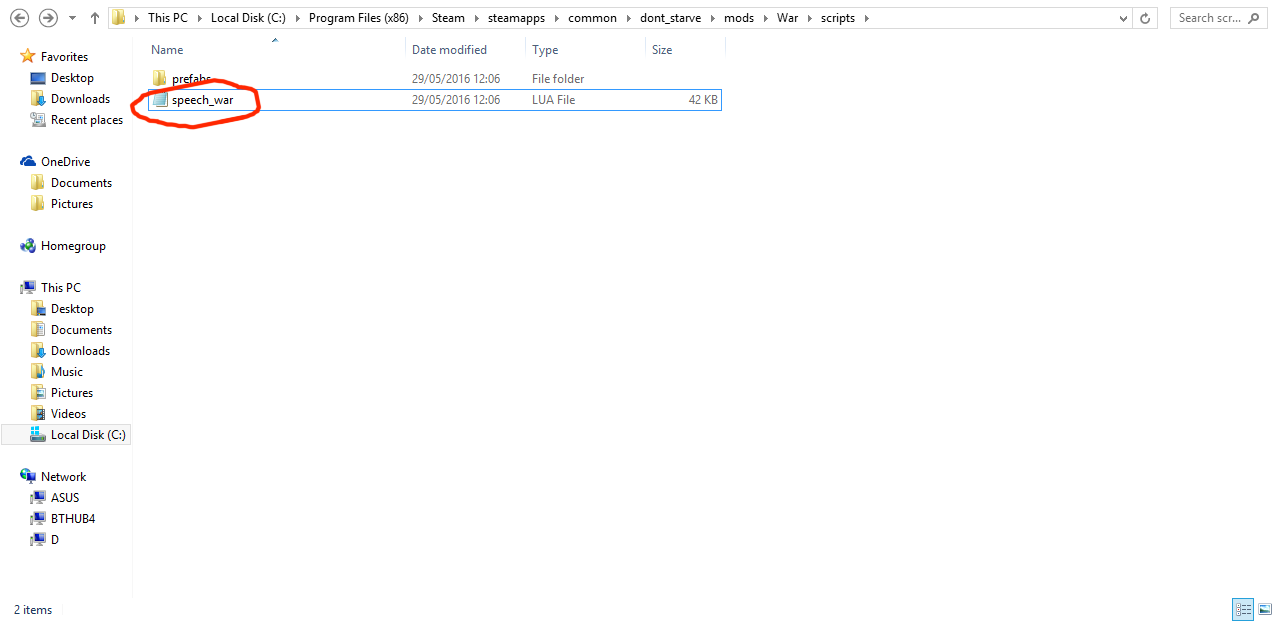Refresh the current folder view
This screenshot has height=621, width=1280.
point(1146,18)
